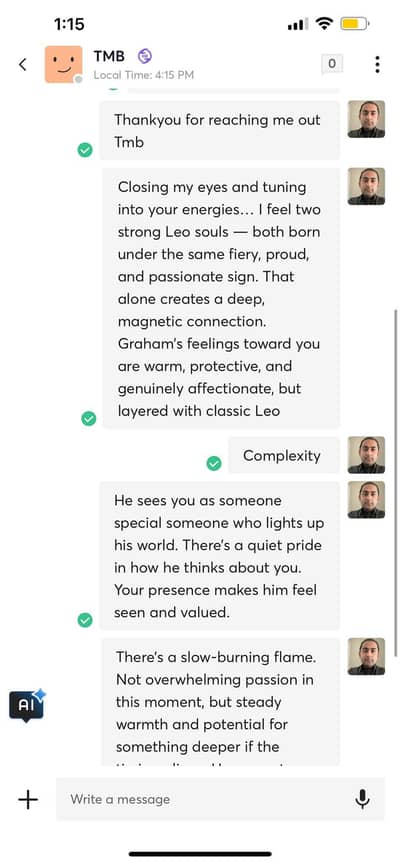Tap the plus attachment icon
The image size is (400, 864).
[x=28, y=799]
